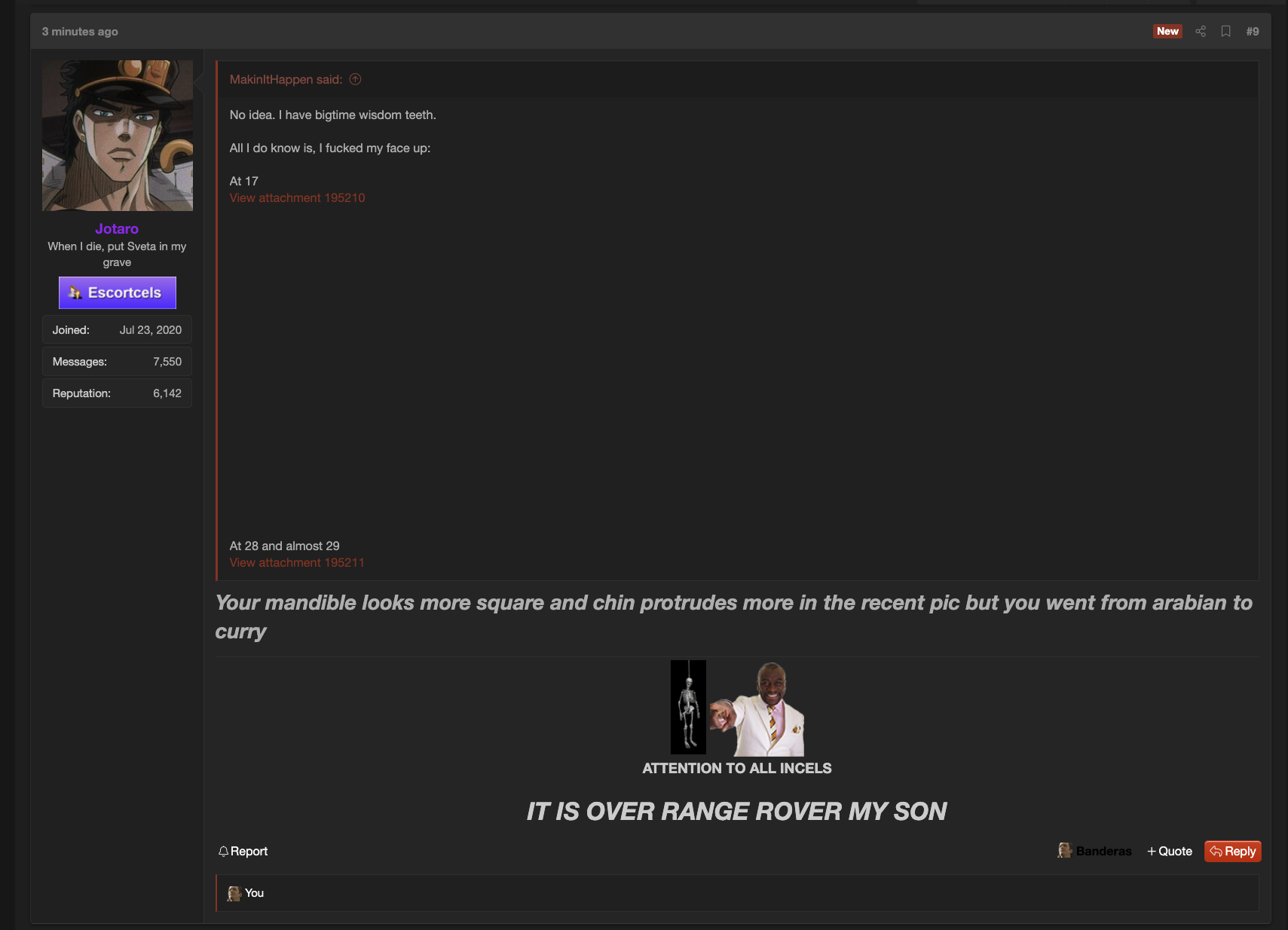Screen dimensions: 1288x930
Task: Click the share icon for post #9
Action: coord(1201,31)
